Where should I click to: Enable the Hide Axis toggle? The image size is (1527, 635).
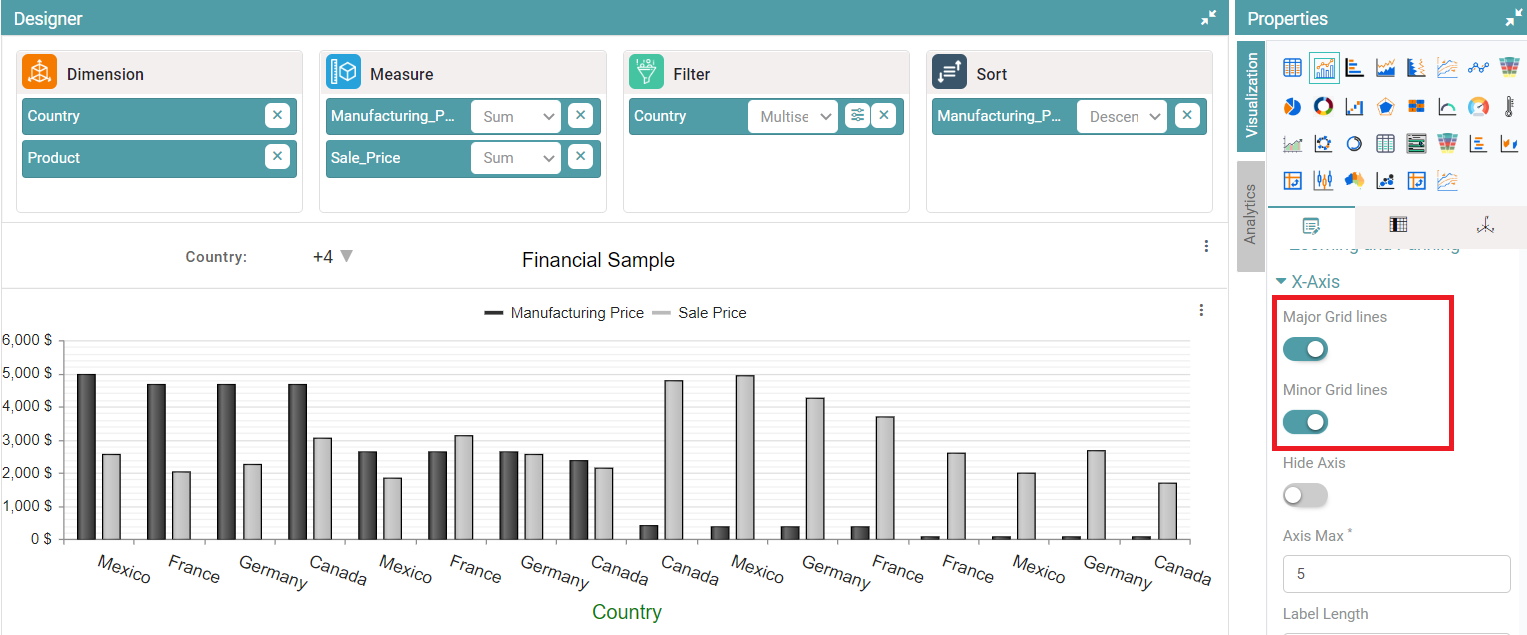[x=1305, y=495]
